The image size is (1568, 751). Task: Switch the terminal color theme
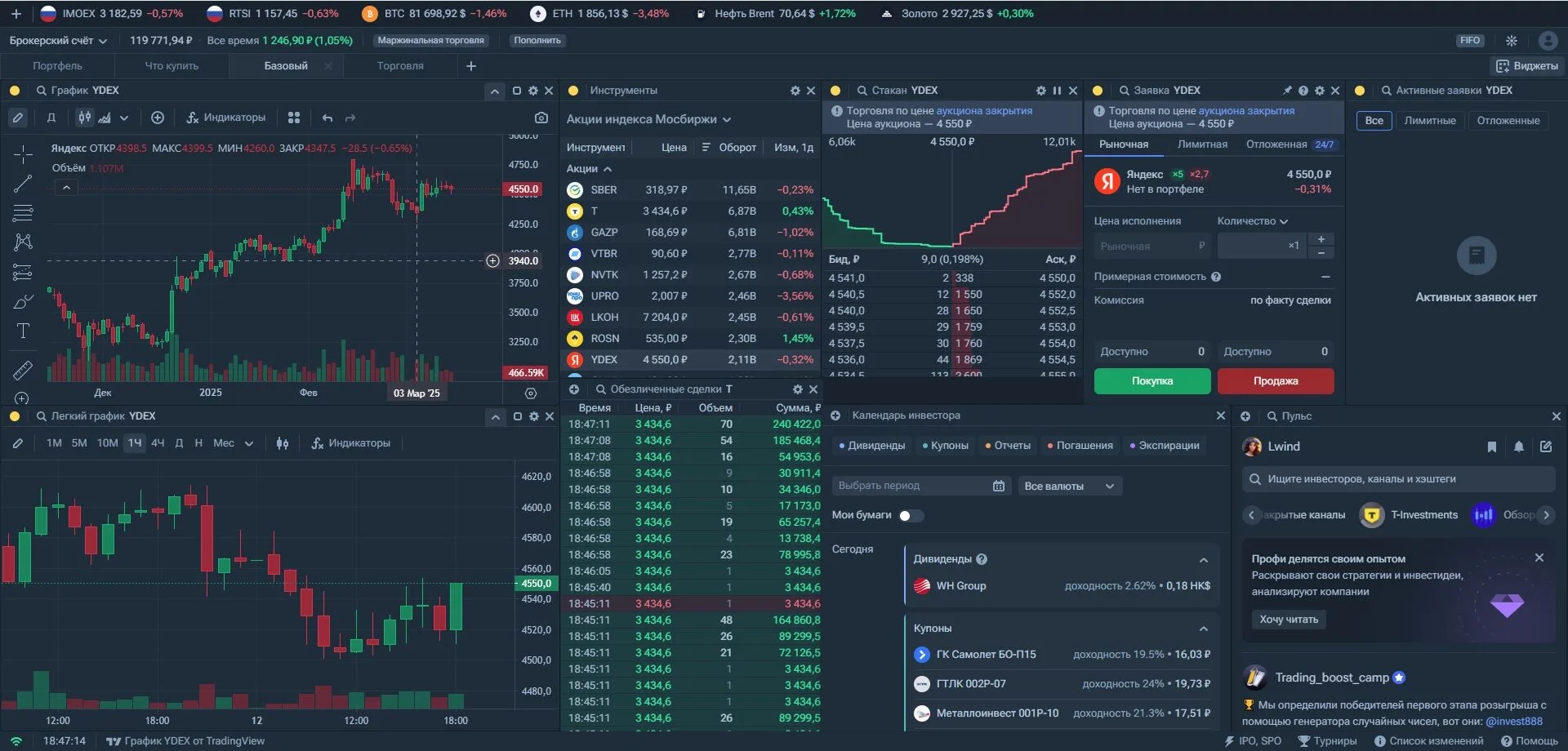[x=1512, y=40]
